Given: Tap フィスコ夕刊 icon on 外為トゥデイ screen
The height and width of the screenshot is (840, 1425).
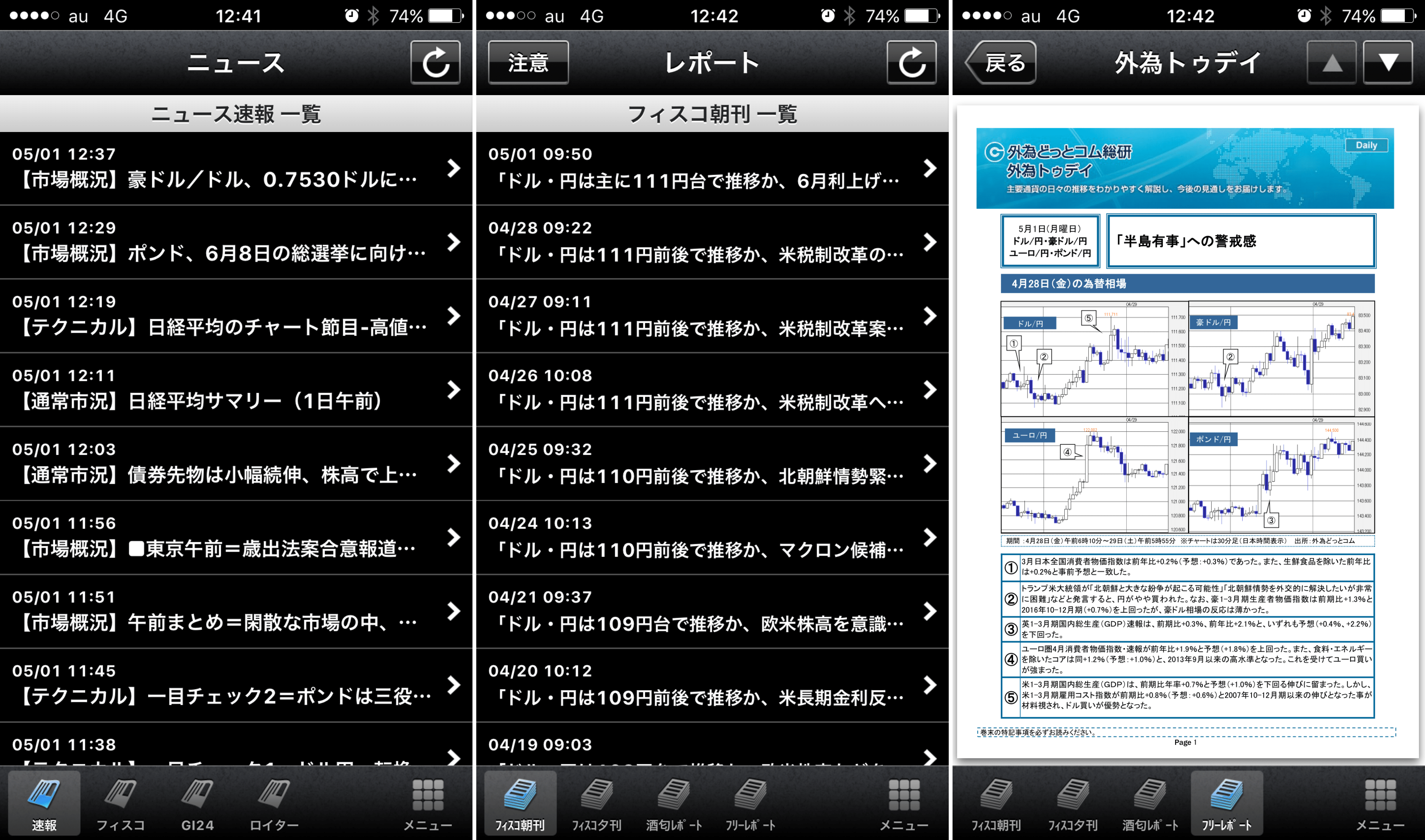Looking at the screenshot, I should tap(1073, 804).
